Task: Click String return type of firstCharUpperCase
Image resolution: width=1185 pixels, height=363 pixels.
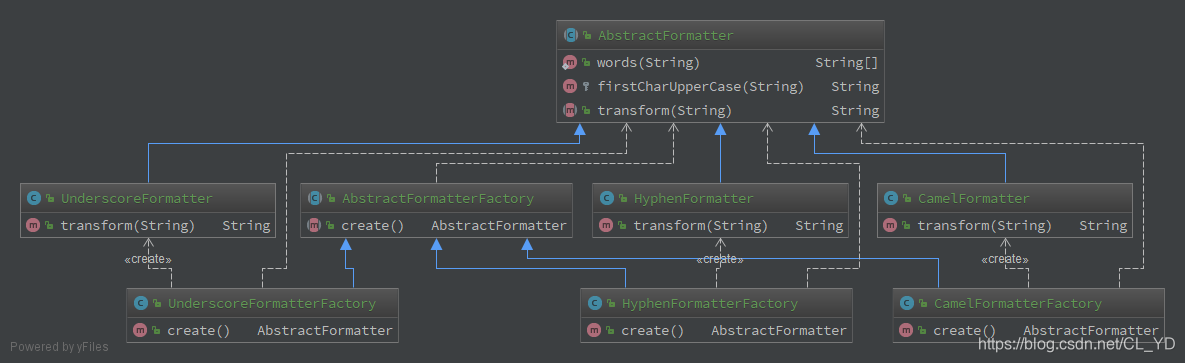Action: (855, 86)
